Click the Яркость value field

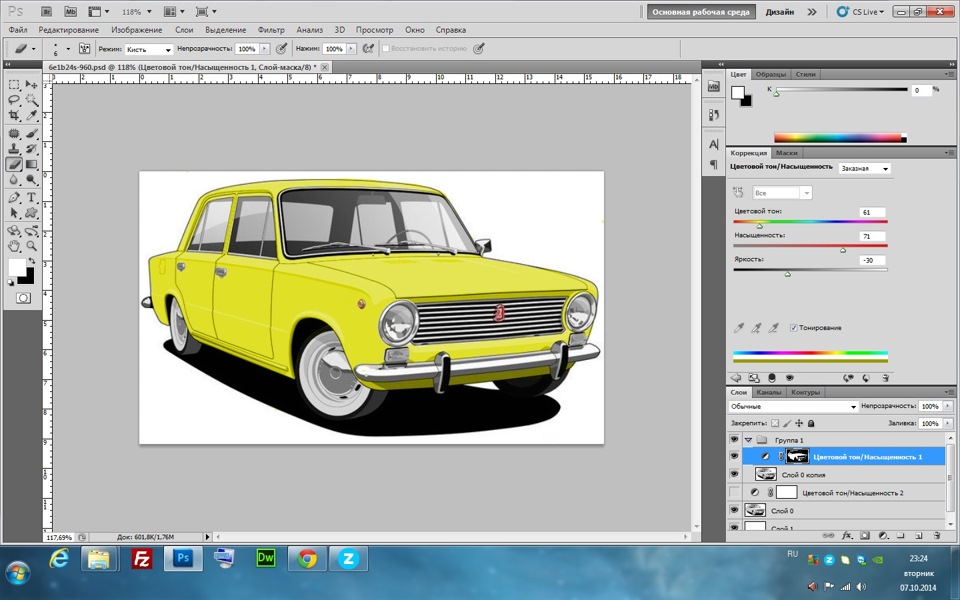tap(872, 260)
